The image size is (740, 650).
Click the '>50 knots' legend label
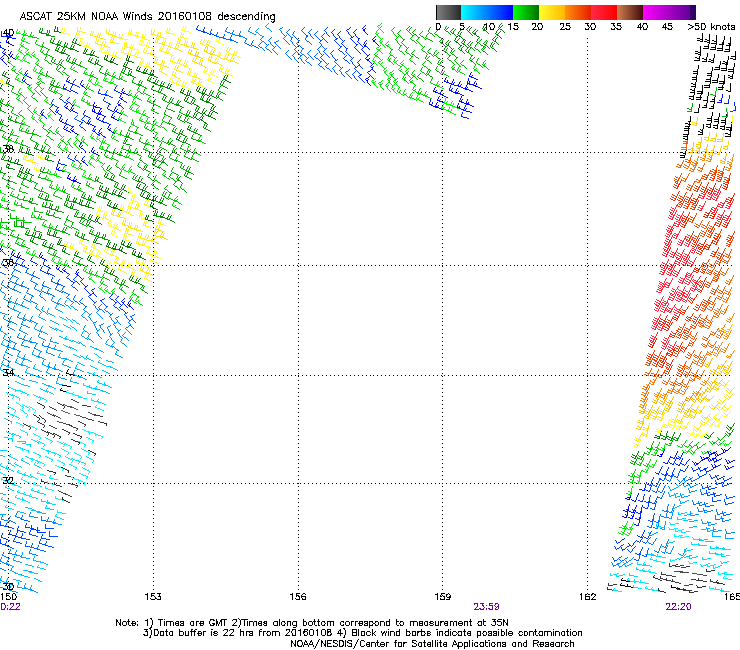(711, 26)
